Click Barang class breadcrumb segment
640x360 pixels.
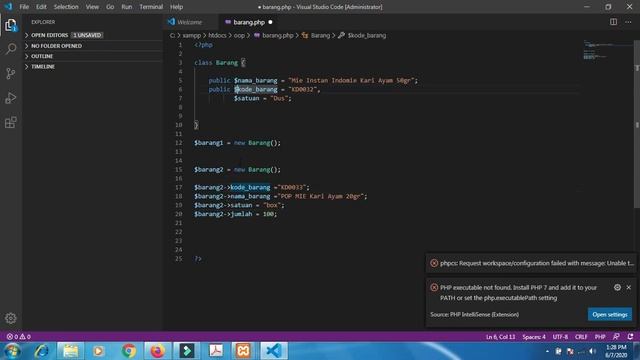pyautogui.click(x=320, y=36)
